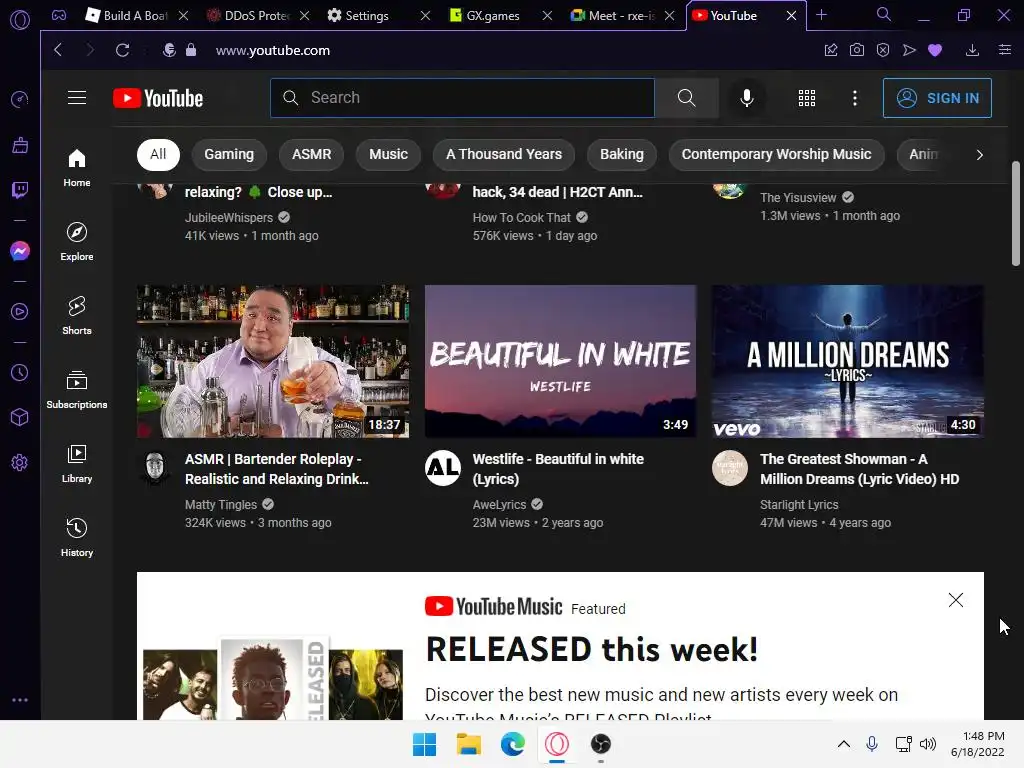Take a snapshot with camera icon
The width and height of the screenshot is (1024, 768).
coord(857,50)
